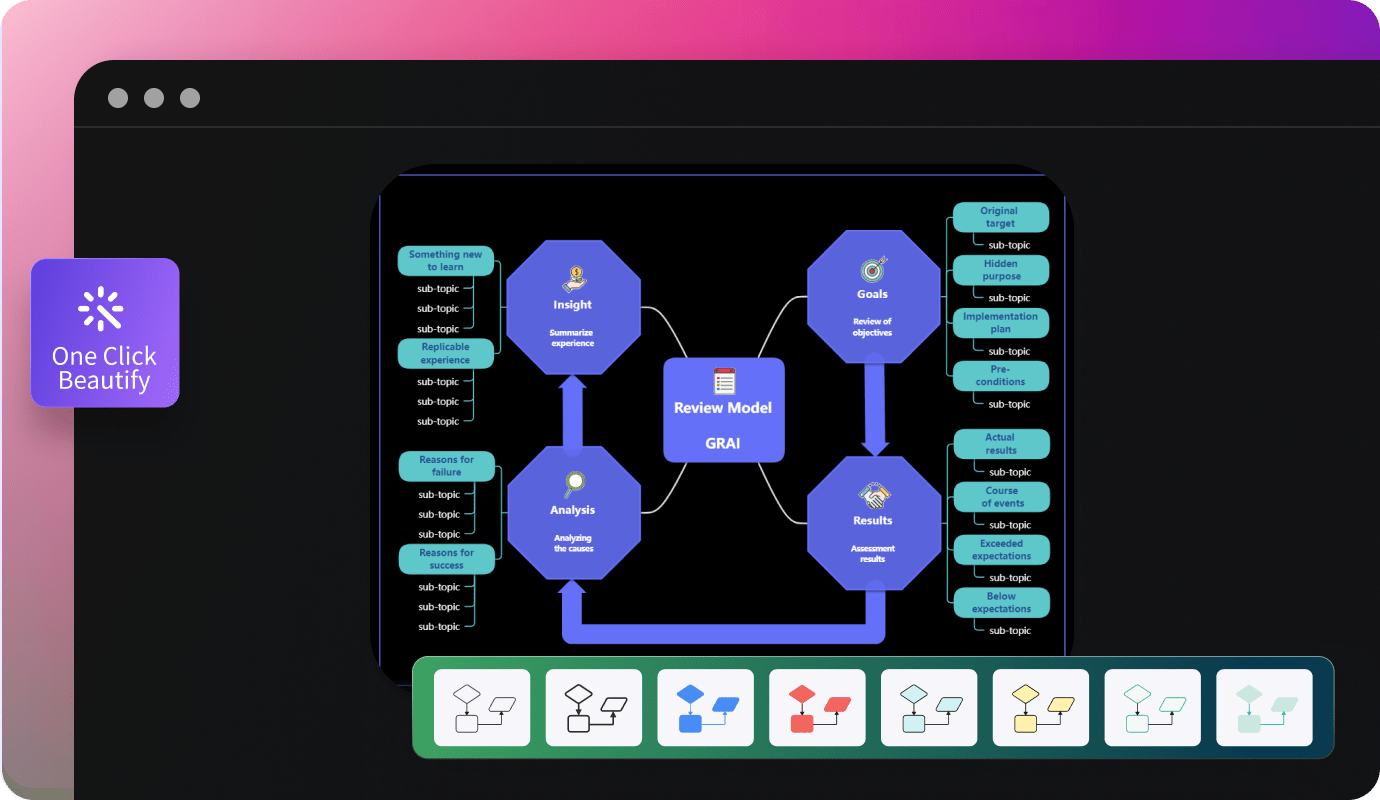This screenshot has width=1380, height=800.
Task: Click the third gray window control dot
Action: 190,98
